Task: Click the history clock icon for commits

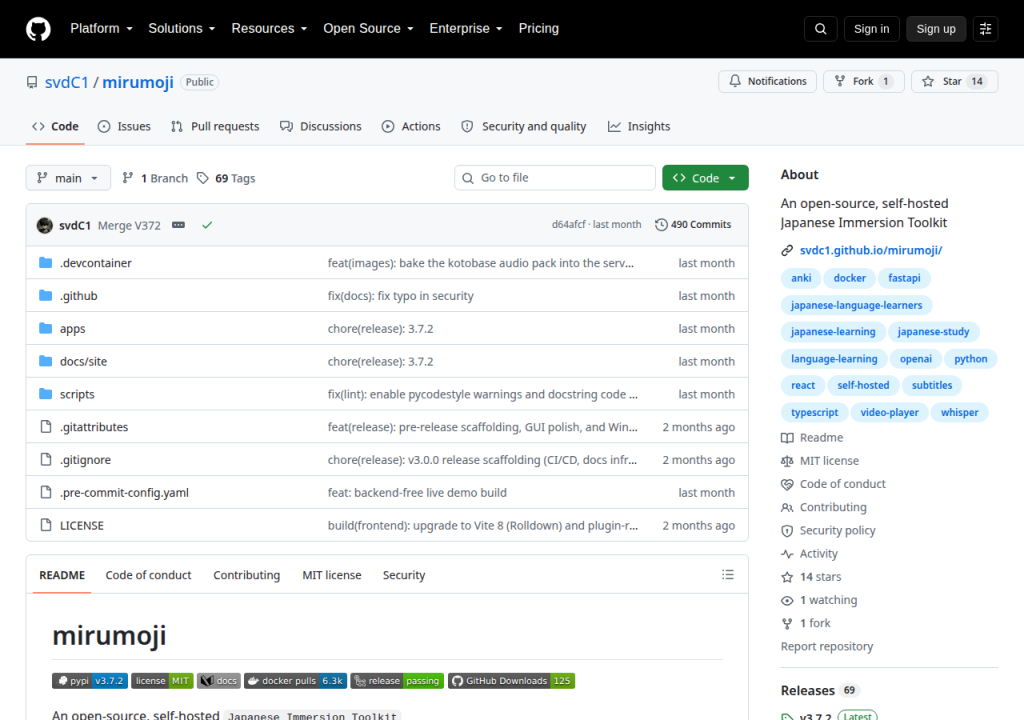Action: (x=661, y=225)
